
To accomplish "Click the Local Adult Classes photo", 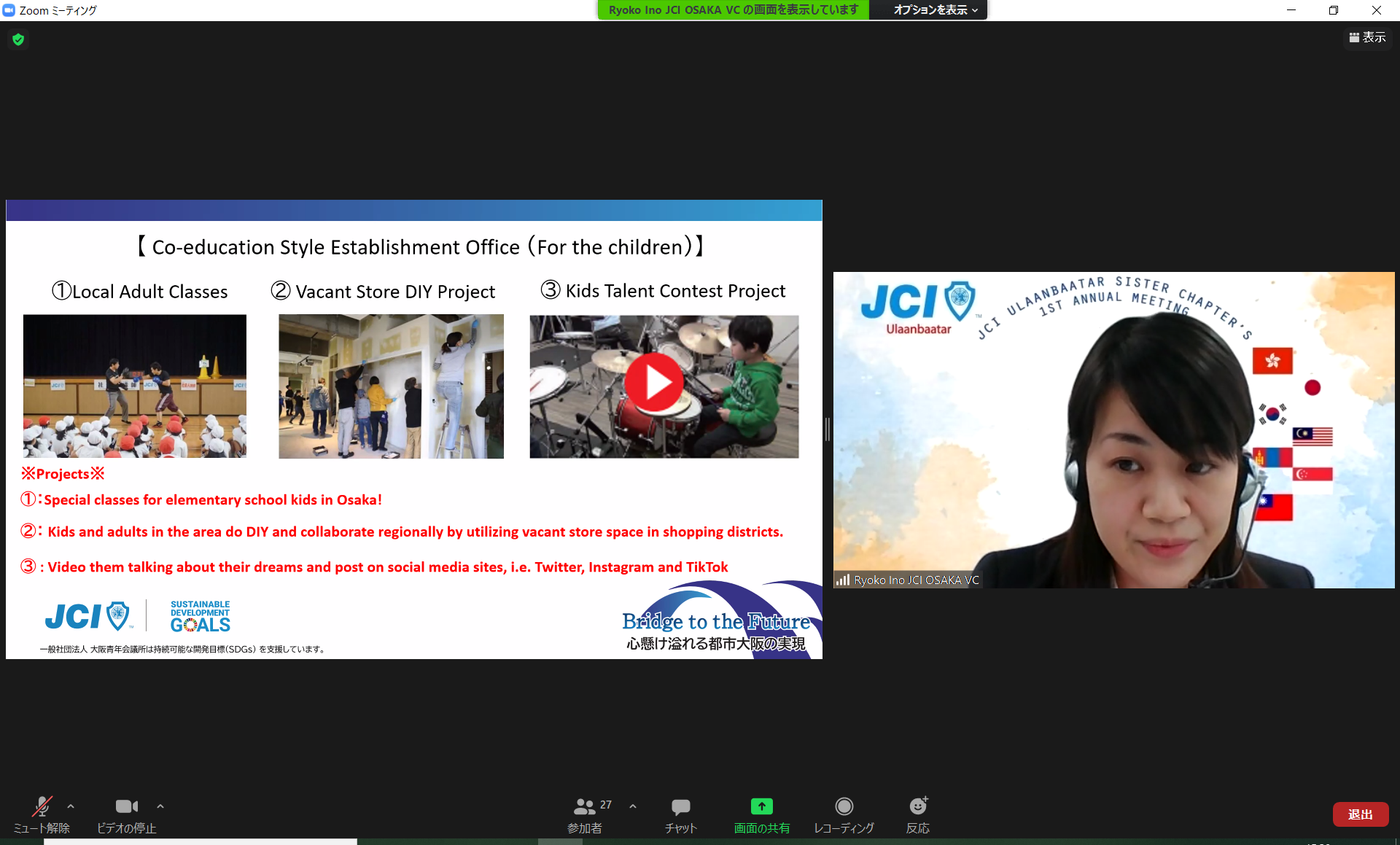I will (135, 386).
